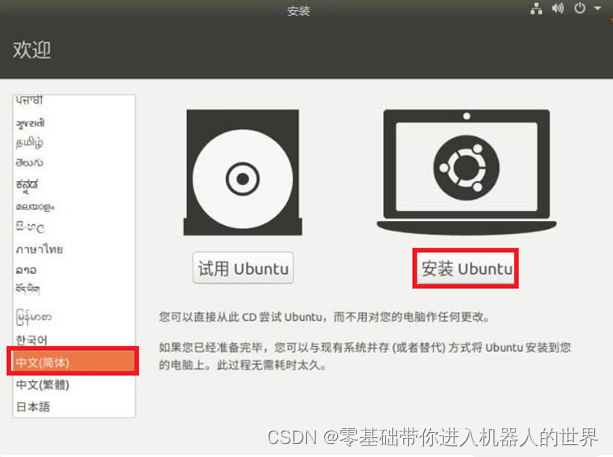
Task: Select 中文(繁體) language option
Action: [74, 385]
